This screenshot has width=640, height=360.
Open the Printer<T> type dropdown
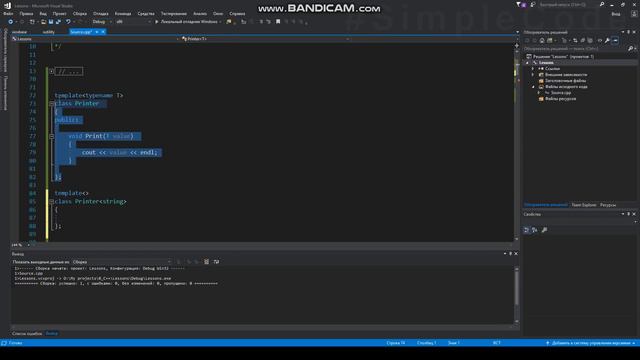pos(265,39)
